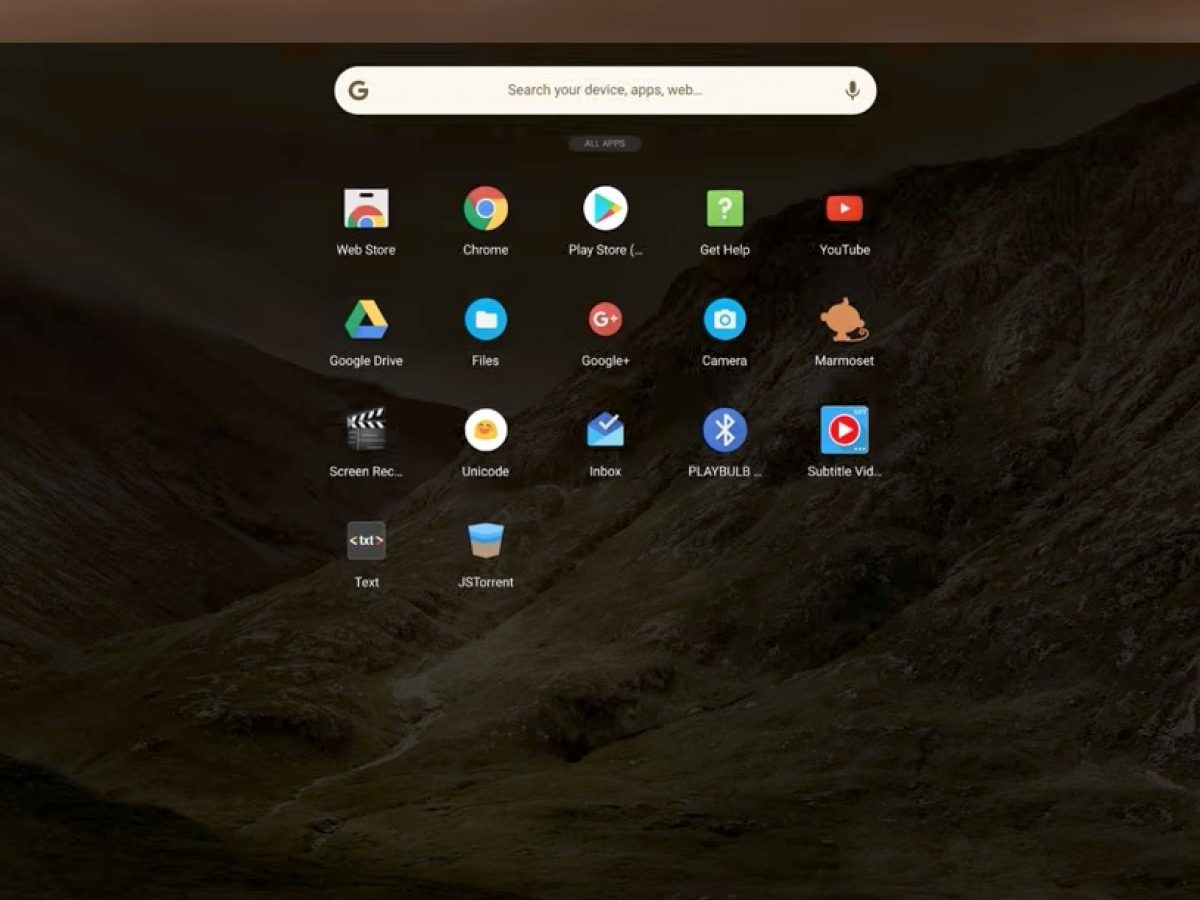Launch the Text editor app
The height and width of the screenshot is (900, 1200).
[366, 541]
